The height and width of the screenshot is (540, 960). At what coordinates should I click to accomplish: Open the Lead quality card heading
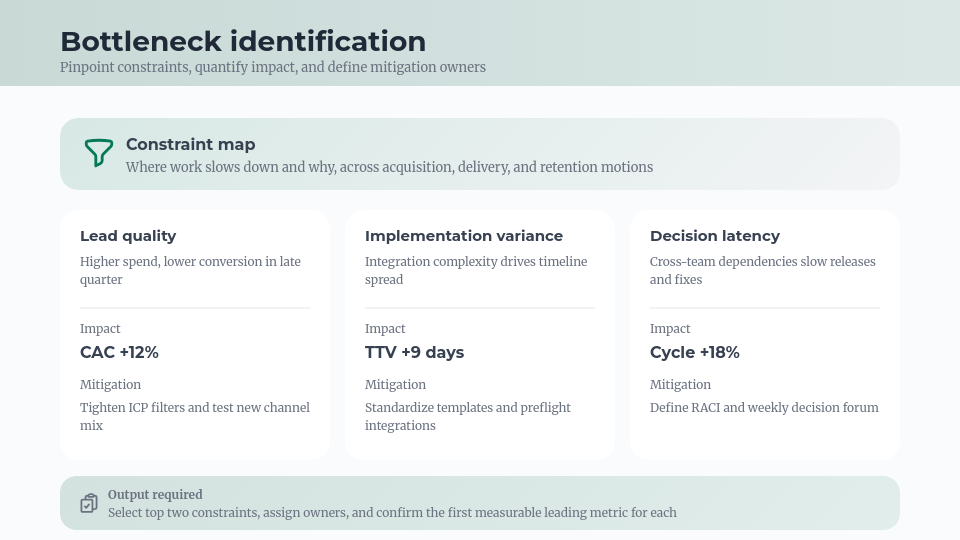pos(128,236)
